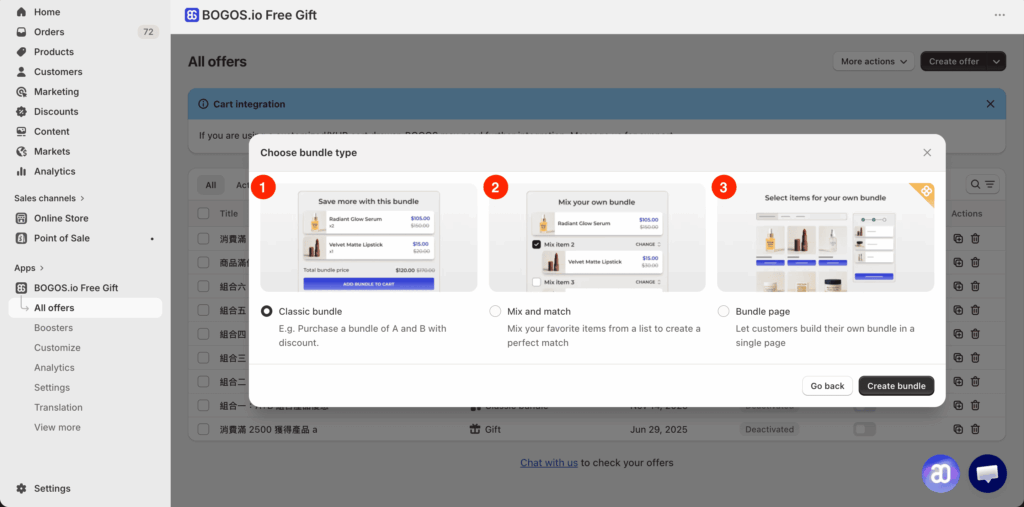This screenshot has width=1024, height=507.
Task: Click the Markets globe icon
Action: pos(22,152)
